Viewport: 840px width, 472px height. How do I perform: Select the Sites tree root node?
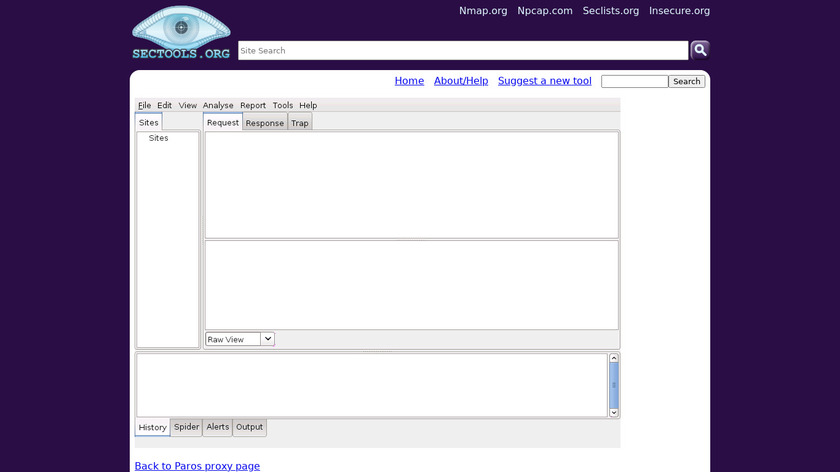(159, 138)
